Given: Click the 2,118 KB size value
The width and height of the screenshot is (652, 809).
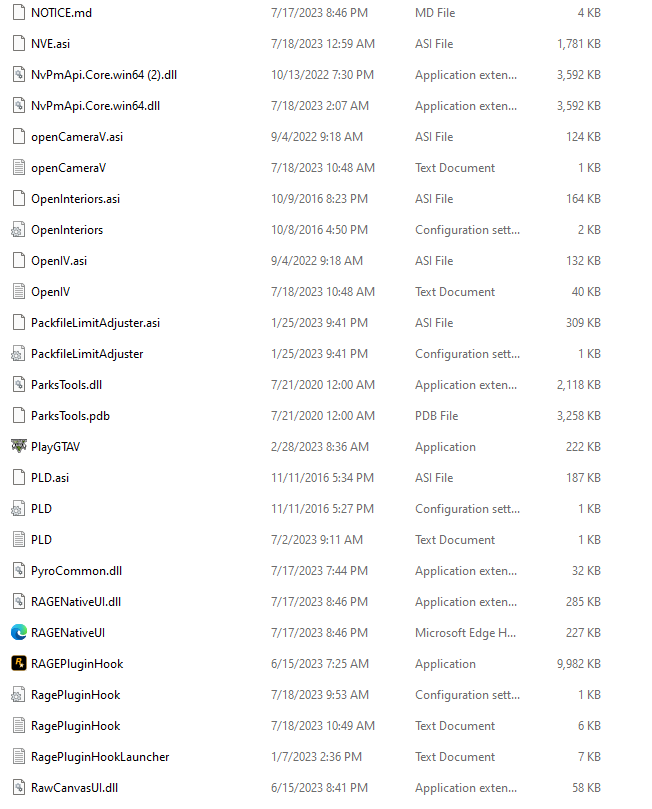Looking at the screenshot, I should tap(579, 385).
